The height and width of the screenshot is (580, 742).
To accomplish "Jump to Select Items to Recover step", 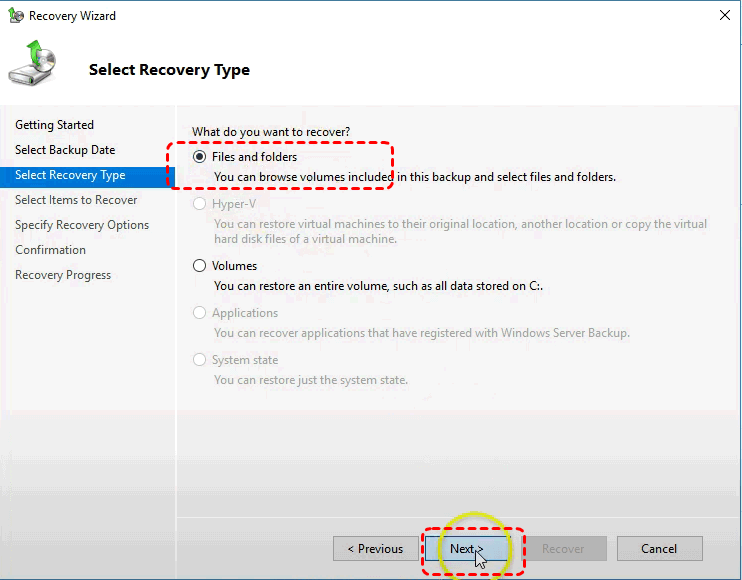I will pos(76,200).
